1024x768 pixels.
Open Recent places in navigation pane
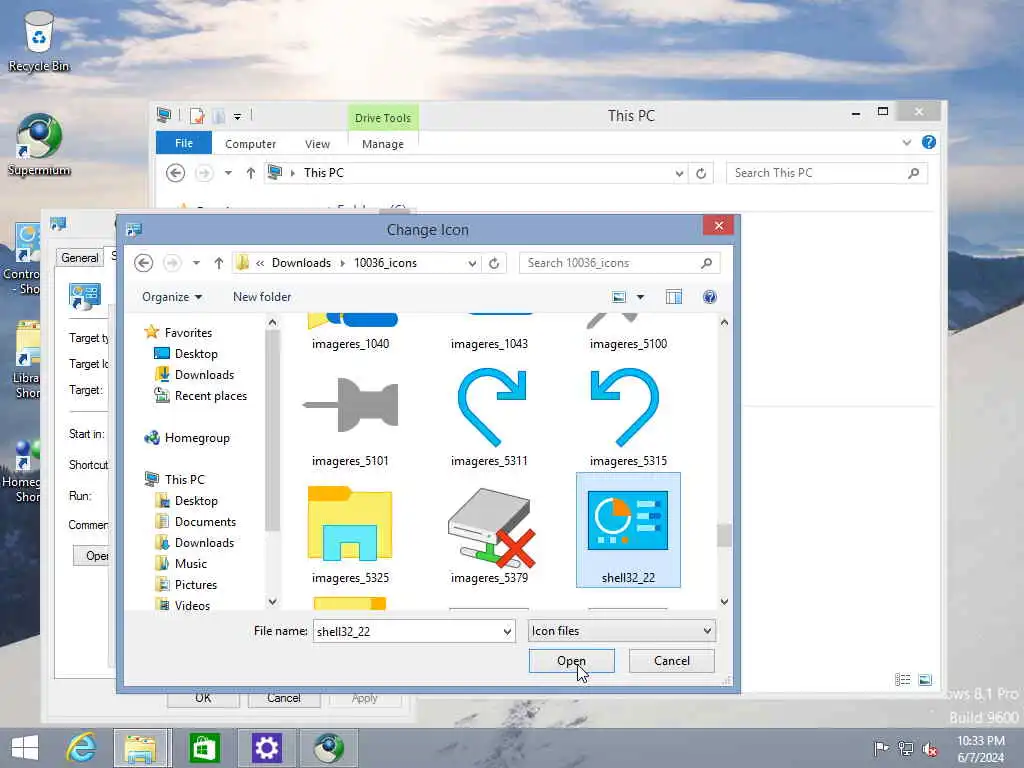pos(211,395)
